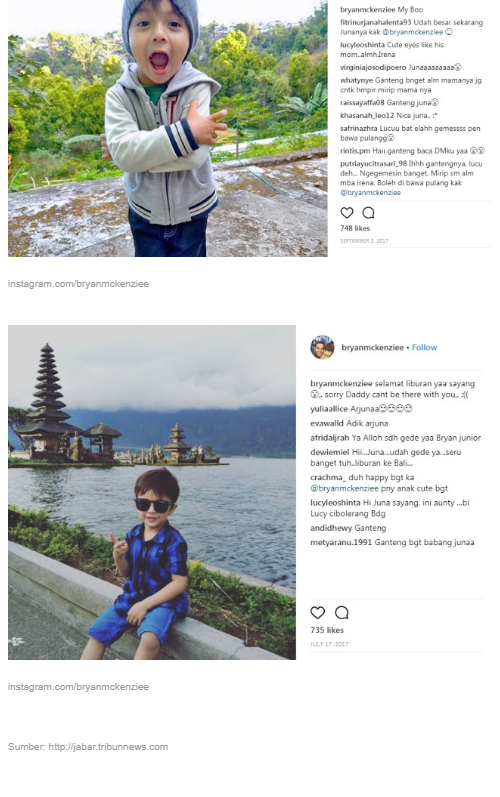Follow bryanmckenziee account
The image size is (500, 797).
424,348
